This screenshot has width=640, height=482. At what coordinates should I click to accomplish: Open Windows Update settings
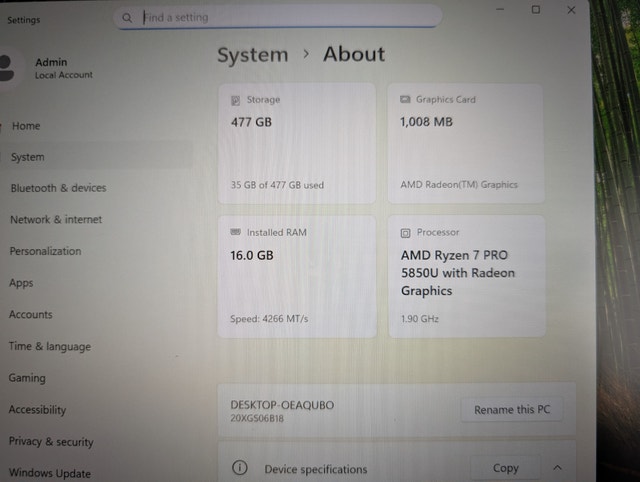coord(50,473)
